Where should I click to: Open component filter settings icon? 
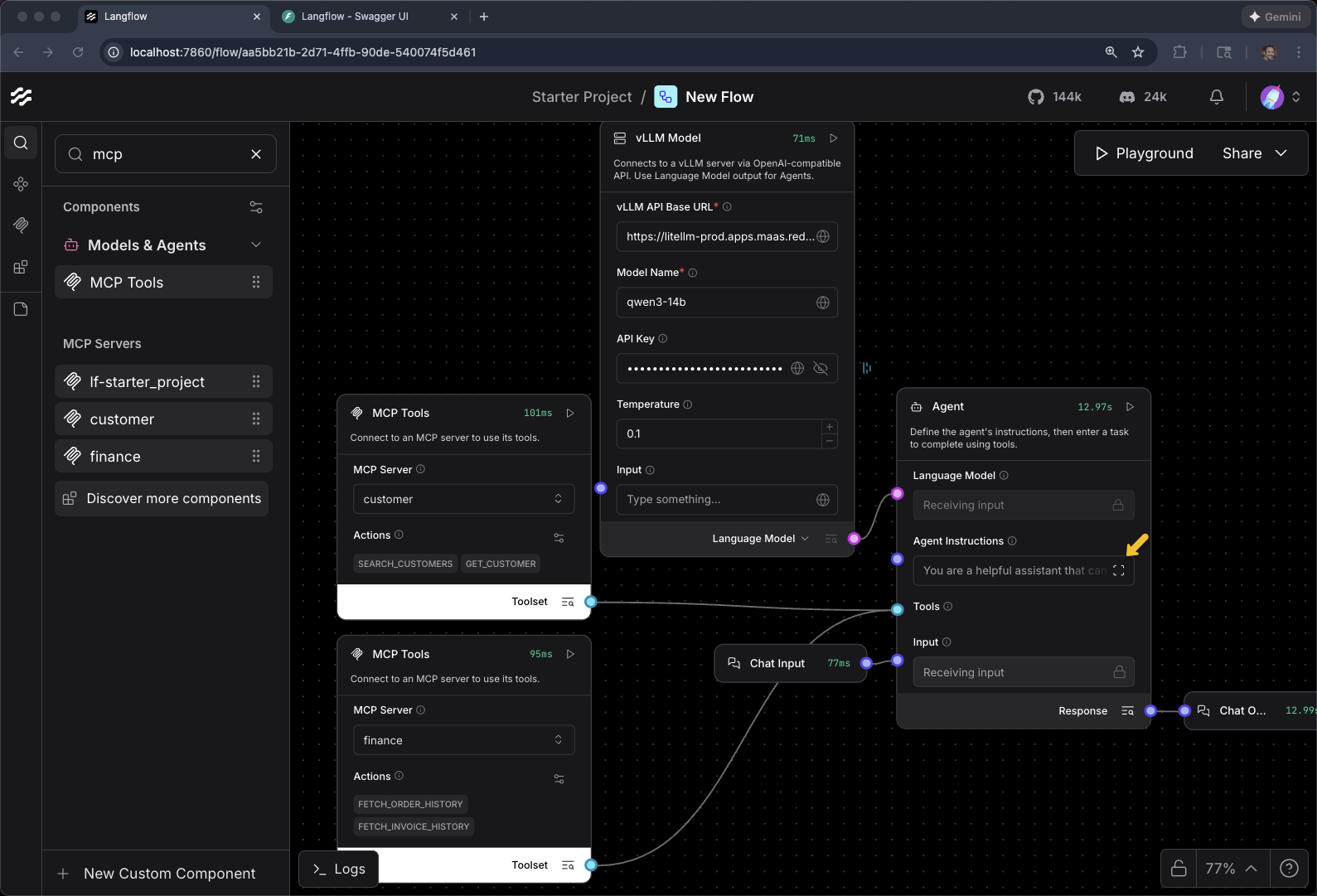click(x=256, y=207)
